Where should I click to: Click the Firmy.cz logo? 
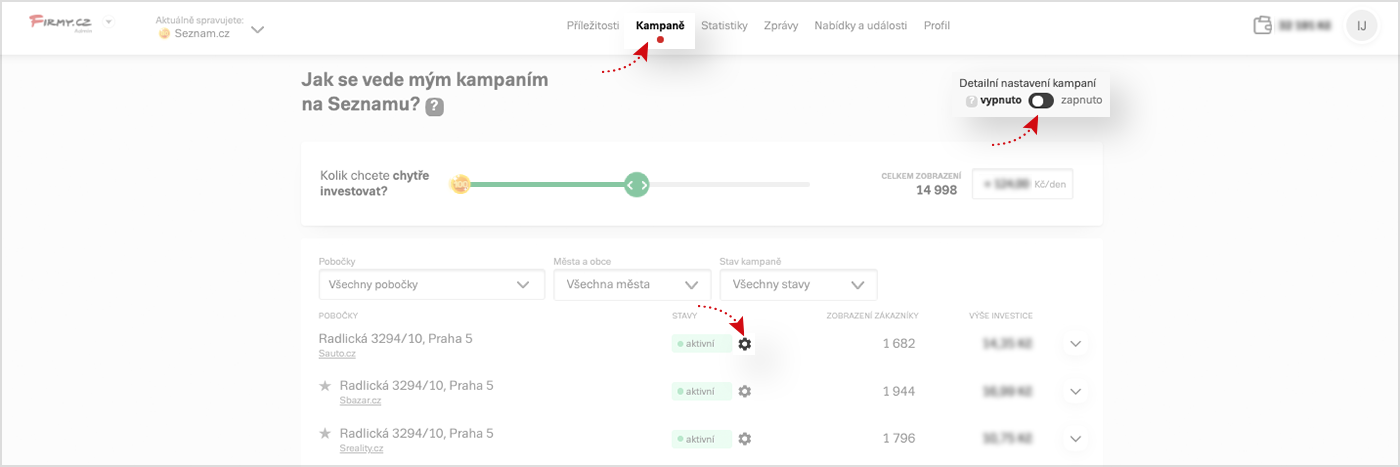tap(62, 21)
